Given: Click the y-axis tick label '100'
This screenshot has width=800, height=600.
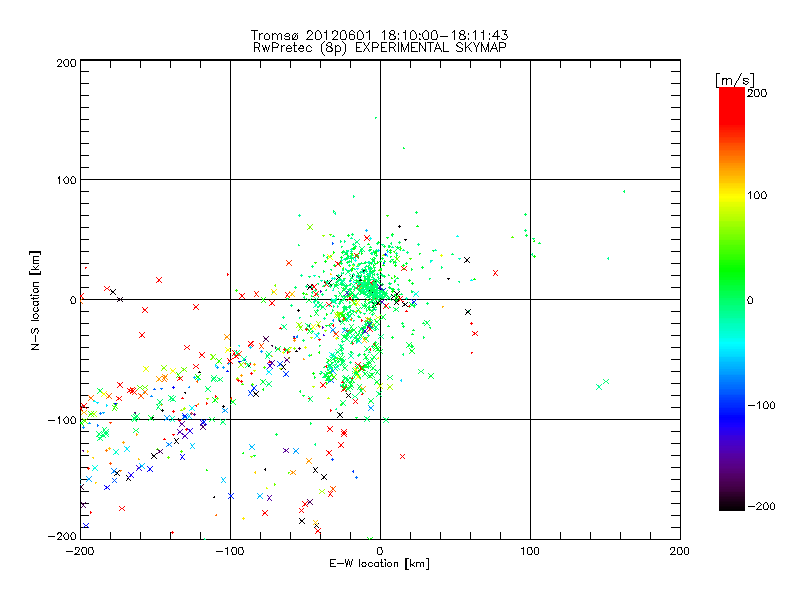Looking at the screenshot, I should point(67,181).
